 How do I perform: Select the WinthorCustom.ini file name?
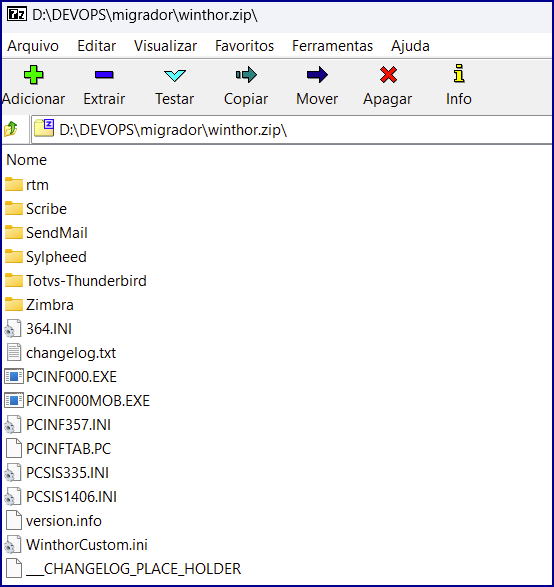click(x=87, y=544)
